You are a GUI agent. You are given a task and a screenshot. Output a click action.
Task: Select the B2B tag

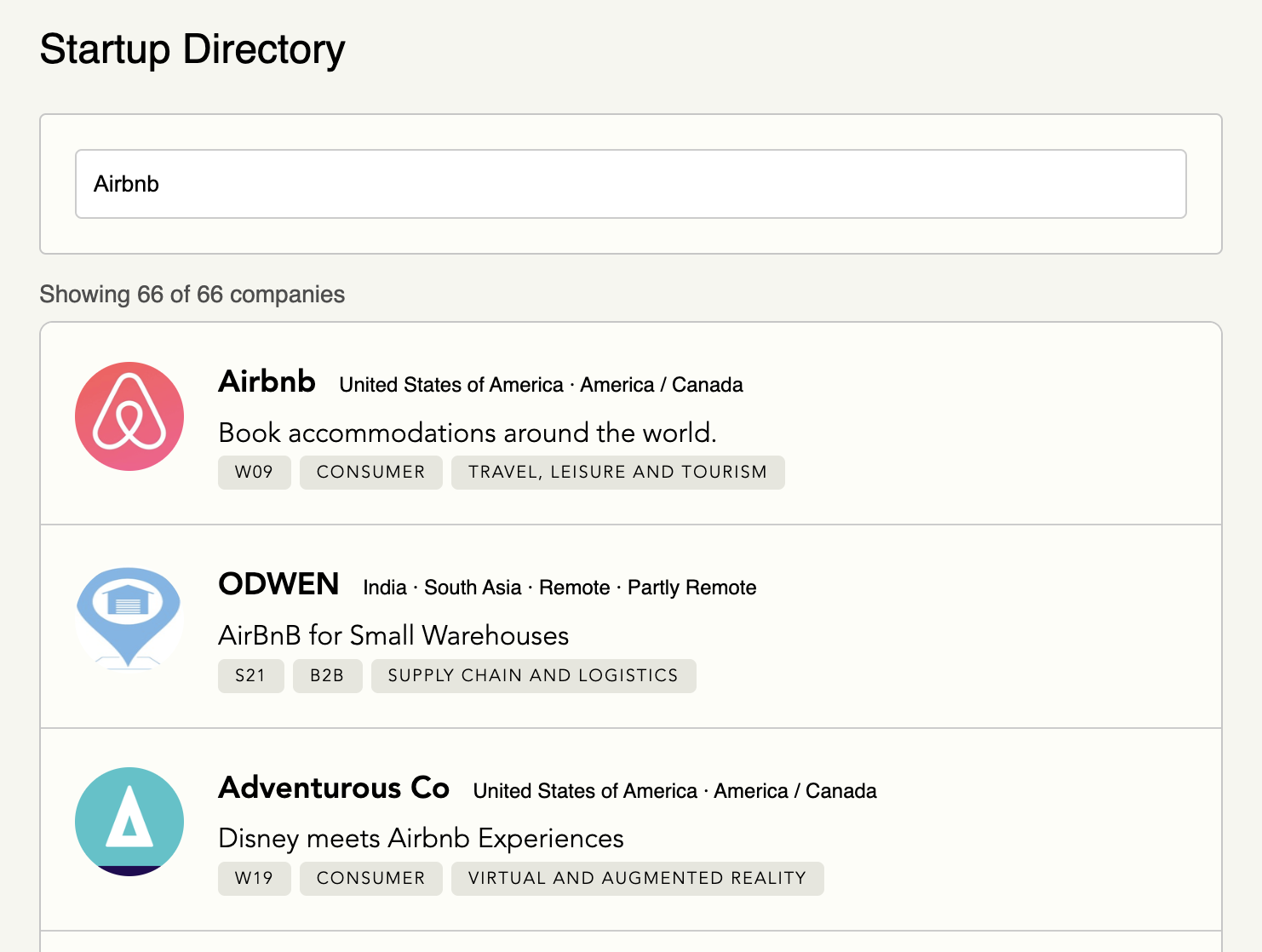coord(328,676)
